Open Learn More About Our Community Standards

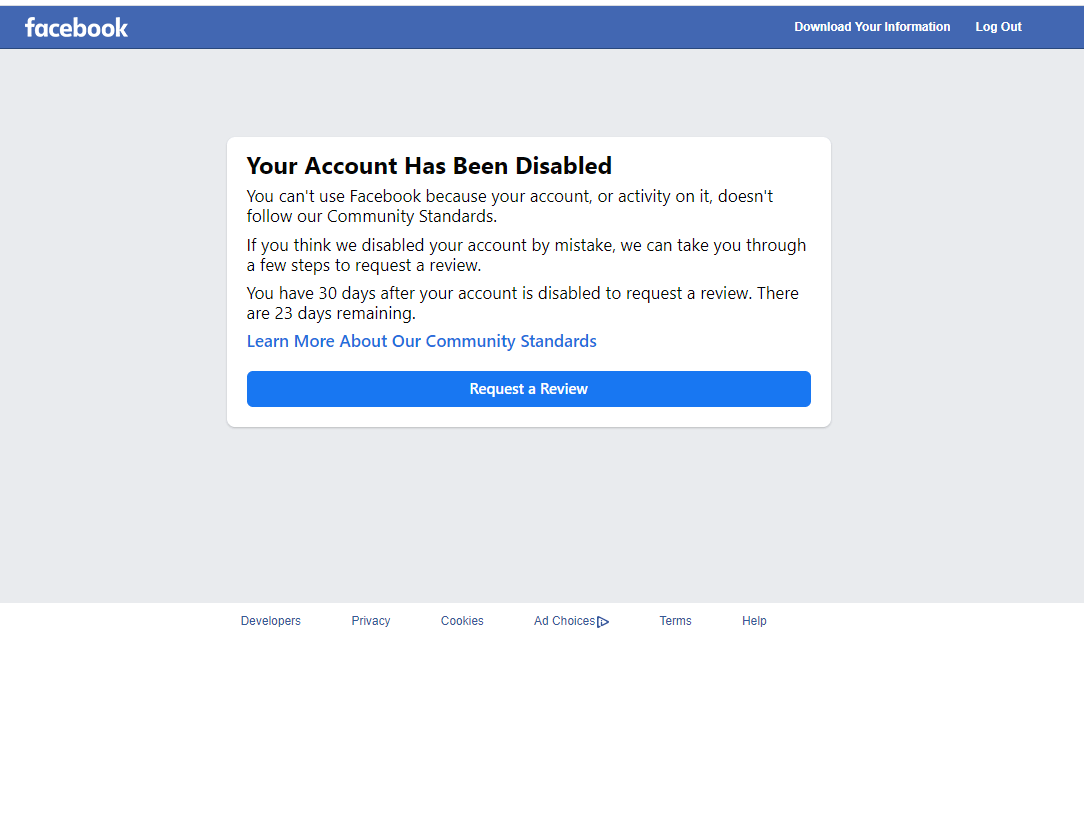coord(421,341)
